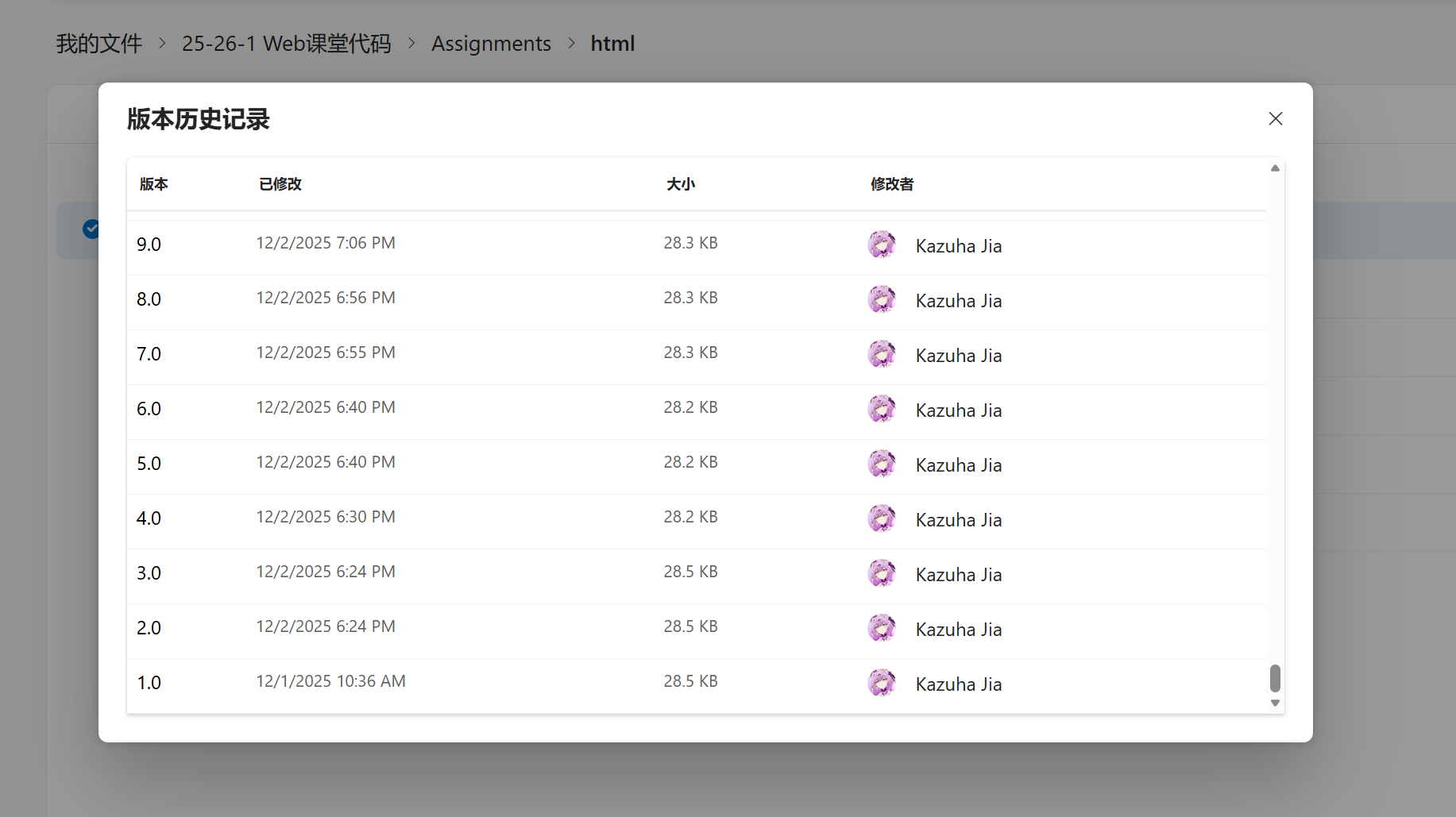Click Kazuha Jia avatar in version 6.0 row
The width and height of the screenshot is (1456, 817).
point(881,410)
